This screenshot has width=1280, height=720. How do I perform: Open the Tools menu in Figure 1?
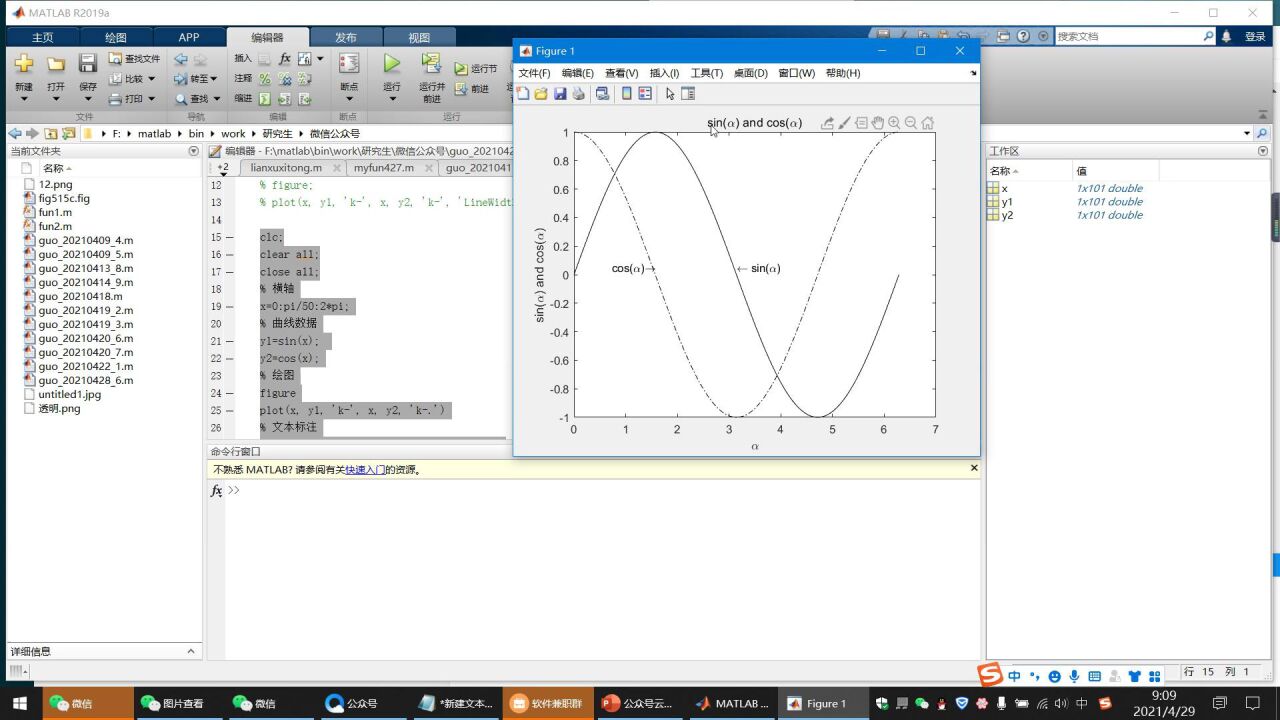click(x=706, y=73)
